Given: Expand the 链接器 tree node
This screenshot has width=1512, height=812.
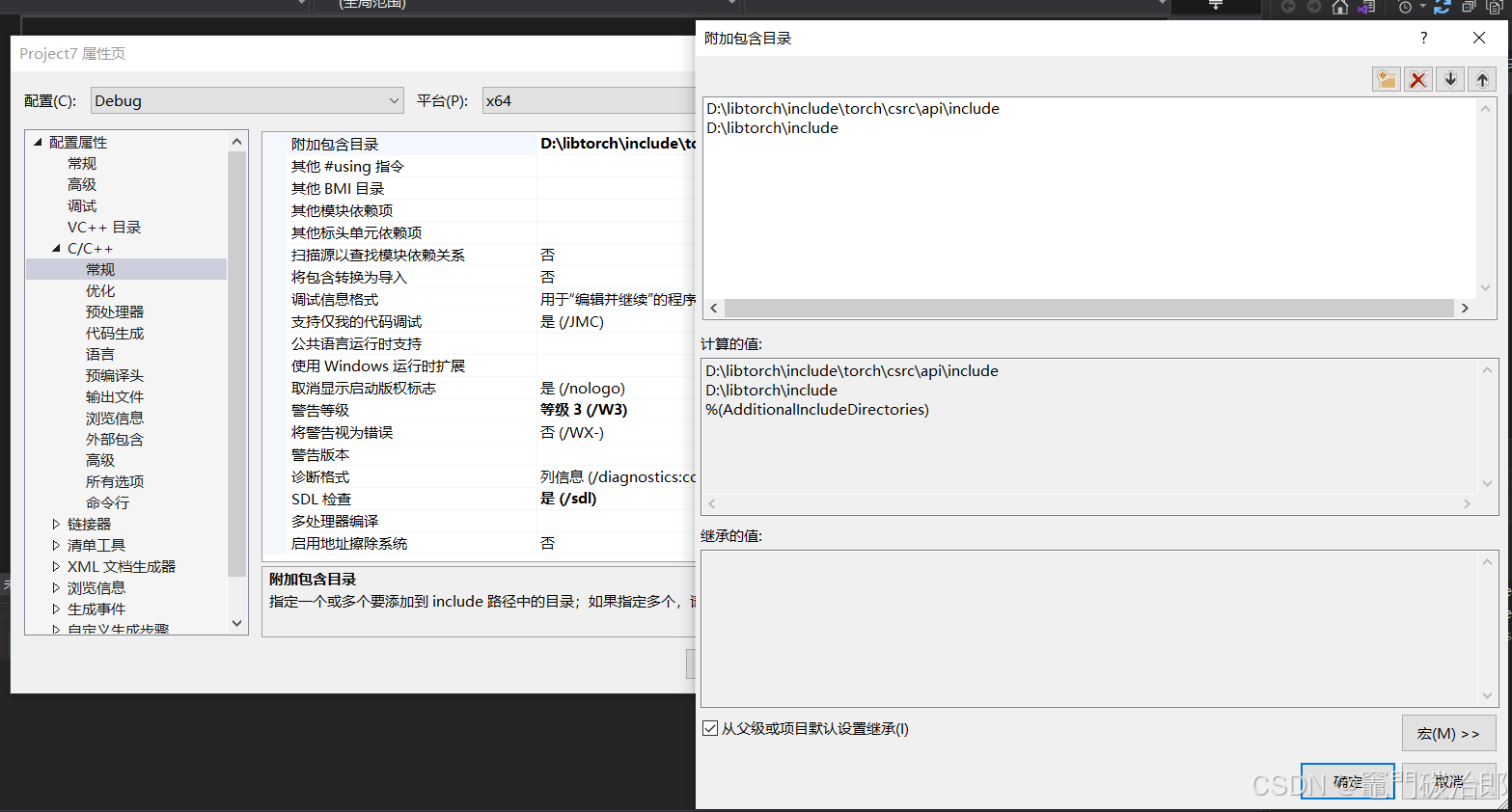Looking at the screenshot, I should [55, 524].
